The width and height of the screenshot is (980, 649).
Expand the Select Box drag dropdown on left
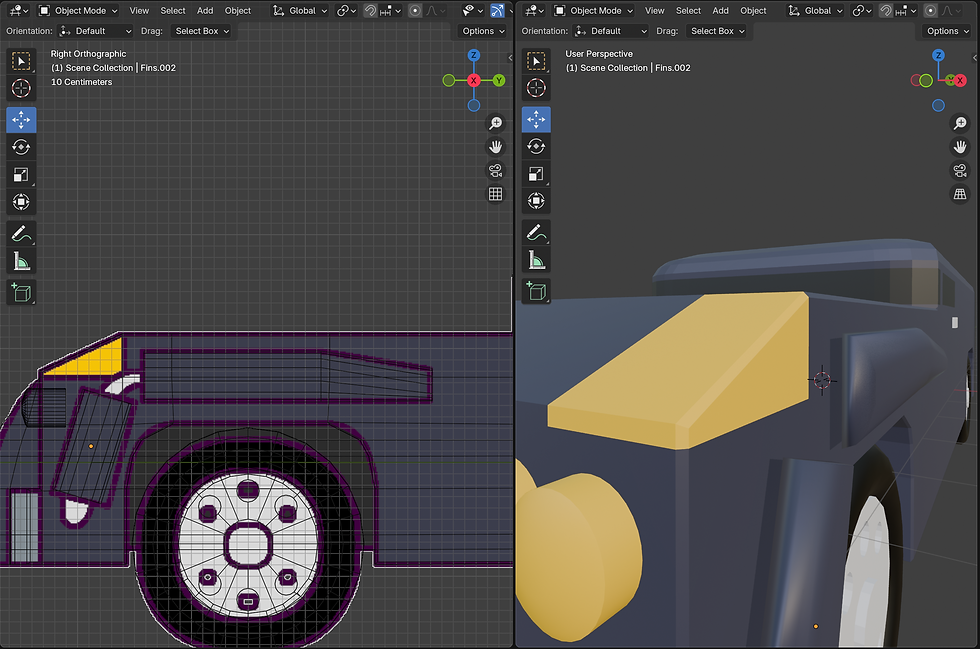tap(202, 31)
